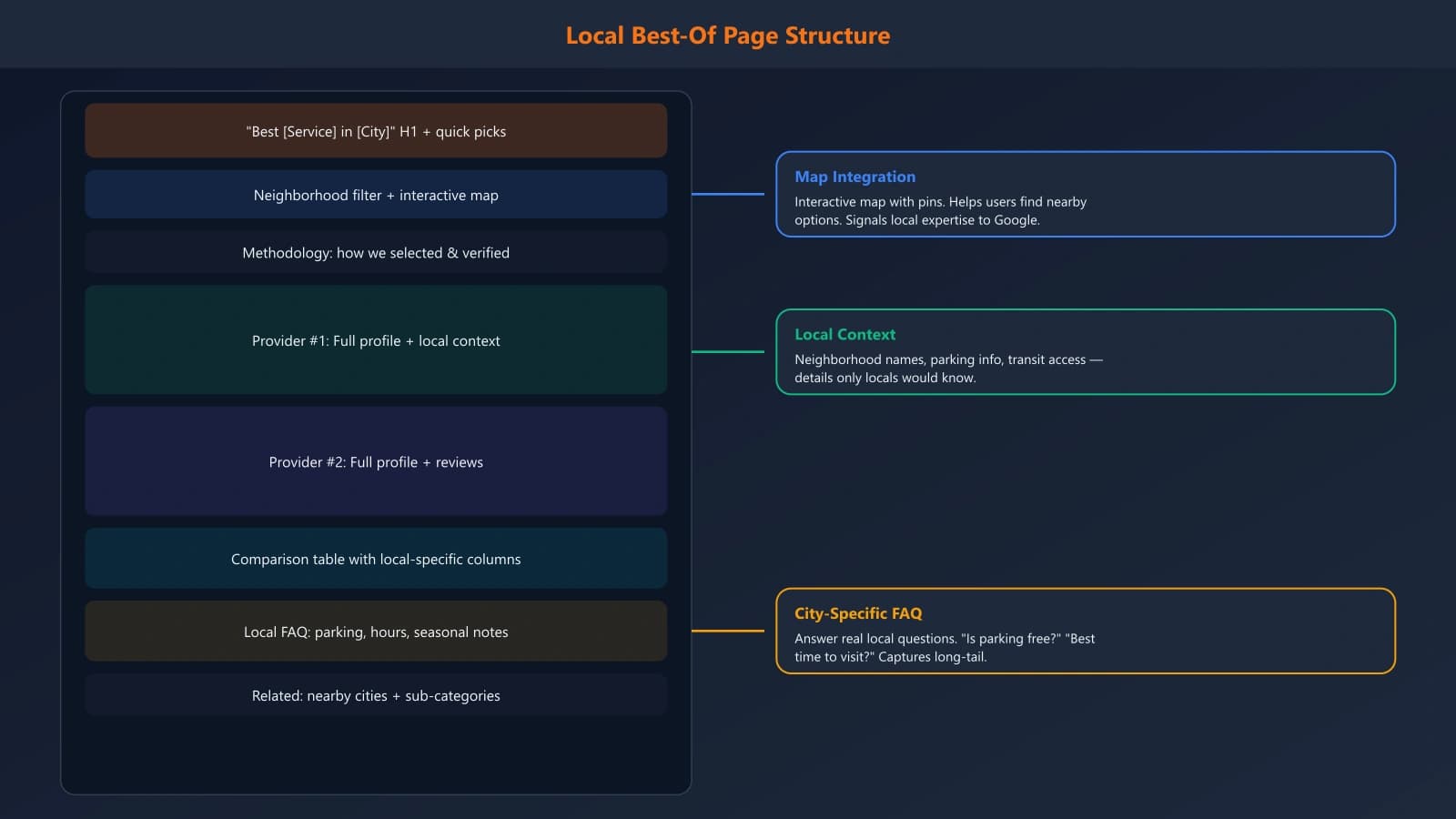Click the connector line to Map Integration

click(728, 194)
